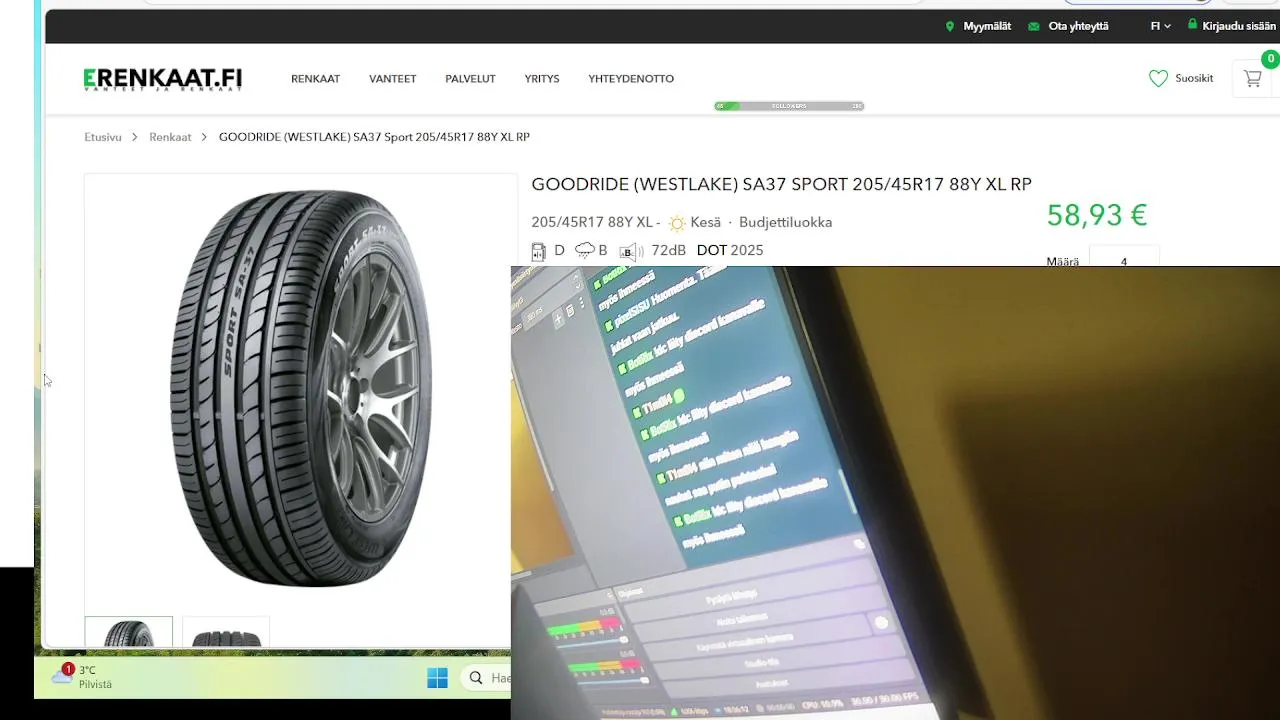Click the Ota yhteyttä envelope icon
Viewport: 1280px width, 720px height.
click(1034, 26)
